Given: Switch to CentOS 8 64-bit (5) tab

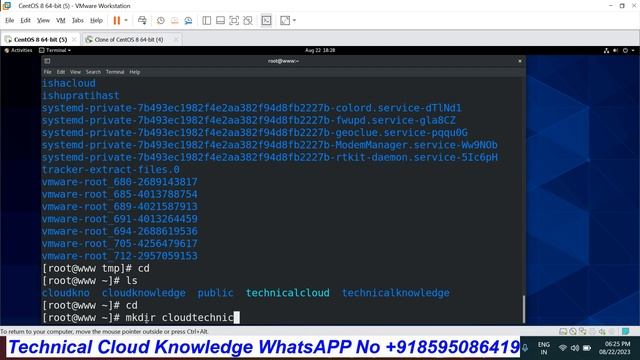Looking at the screenshot, I should point(40,40).
